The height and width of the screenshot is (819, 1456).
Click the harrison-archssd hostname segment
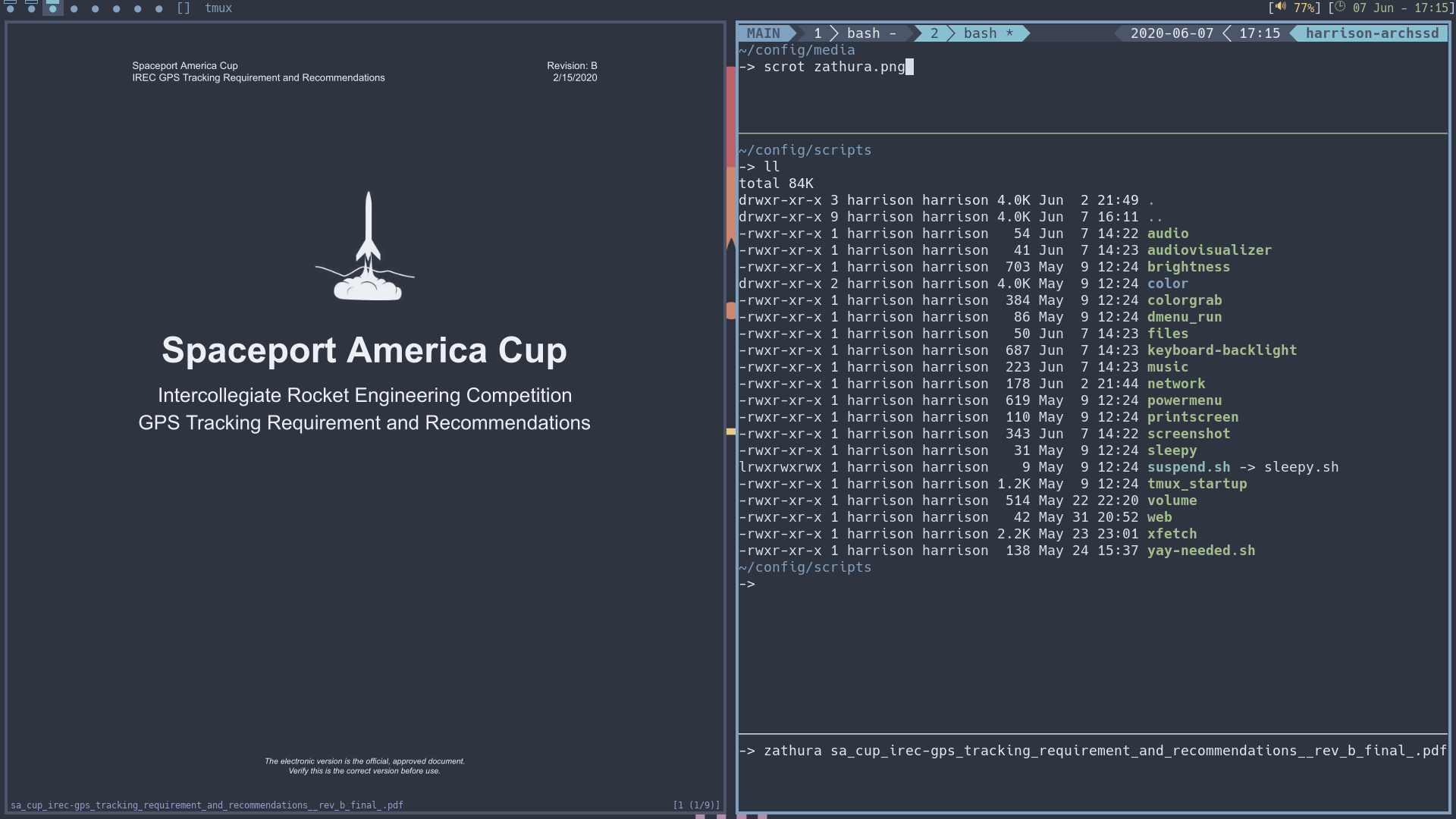[x=1372, y=33]
